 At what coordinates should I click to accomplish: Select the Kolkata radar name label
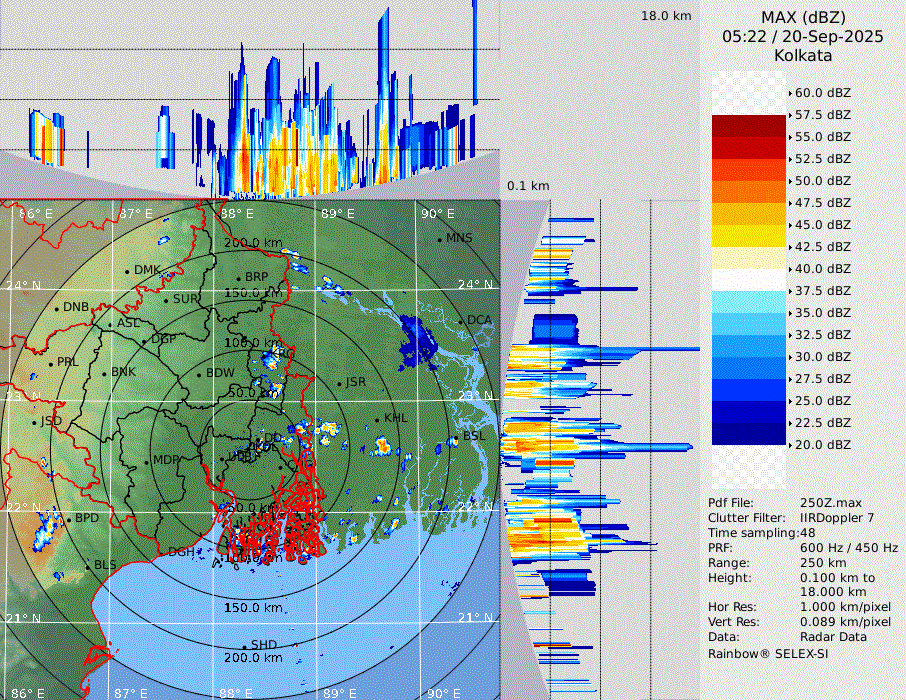[x=802, y=55]
